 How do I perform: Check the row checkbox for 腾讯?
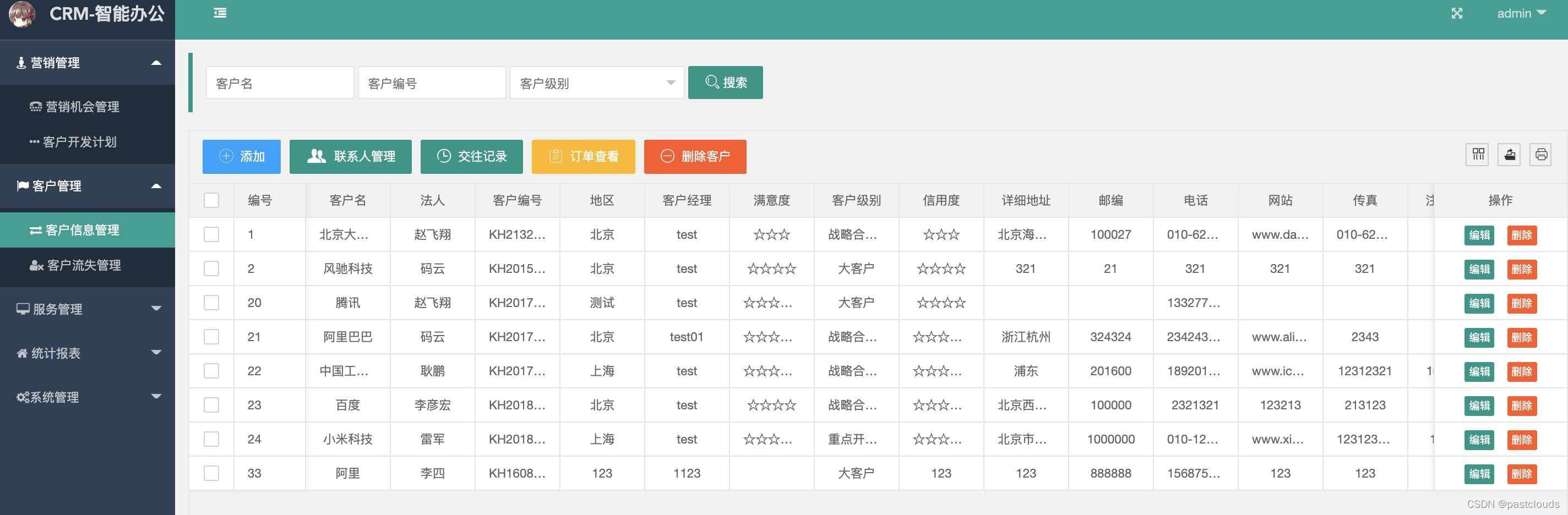tap(211, 302)
